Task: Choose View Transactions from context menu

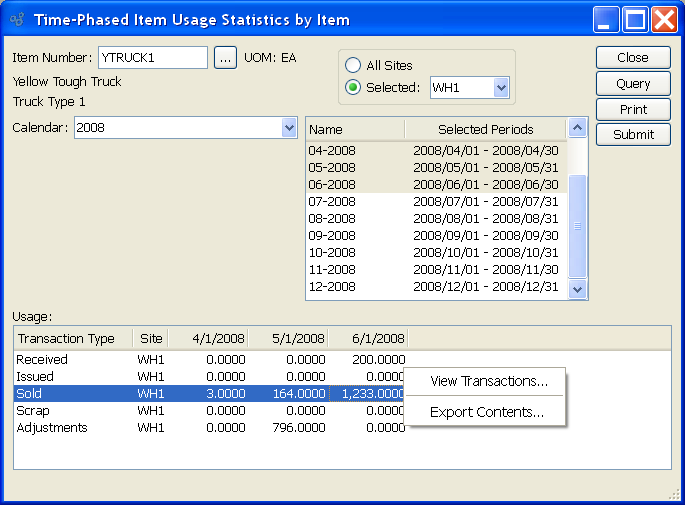Action: coord(488,381)
